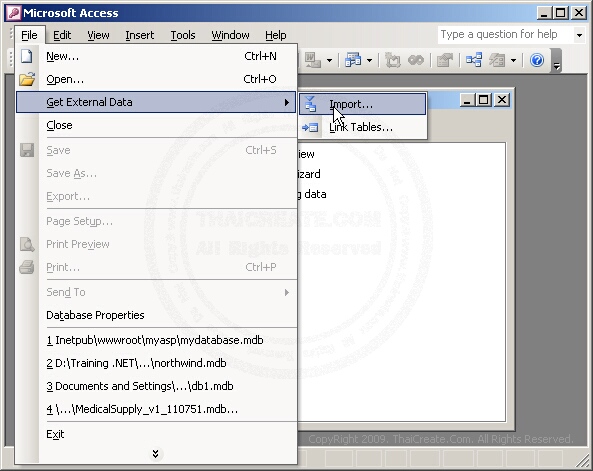
Task: Click Save in the File menu
Action: 156,150
